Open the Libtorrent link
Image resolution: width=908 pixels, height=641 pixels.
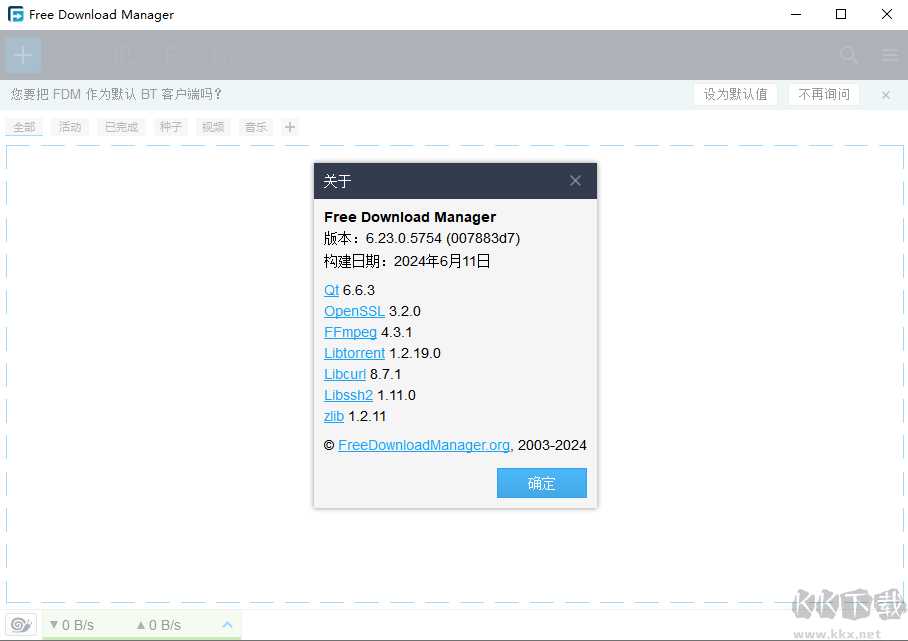pyautogui.click(x=354, y=353)
